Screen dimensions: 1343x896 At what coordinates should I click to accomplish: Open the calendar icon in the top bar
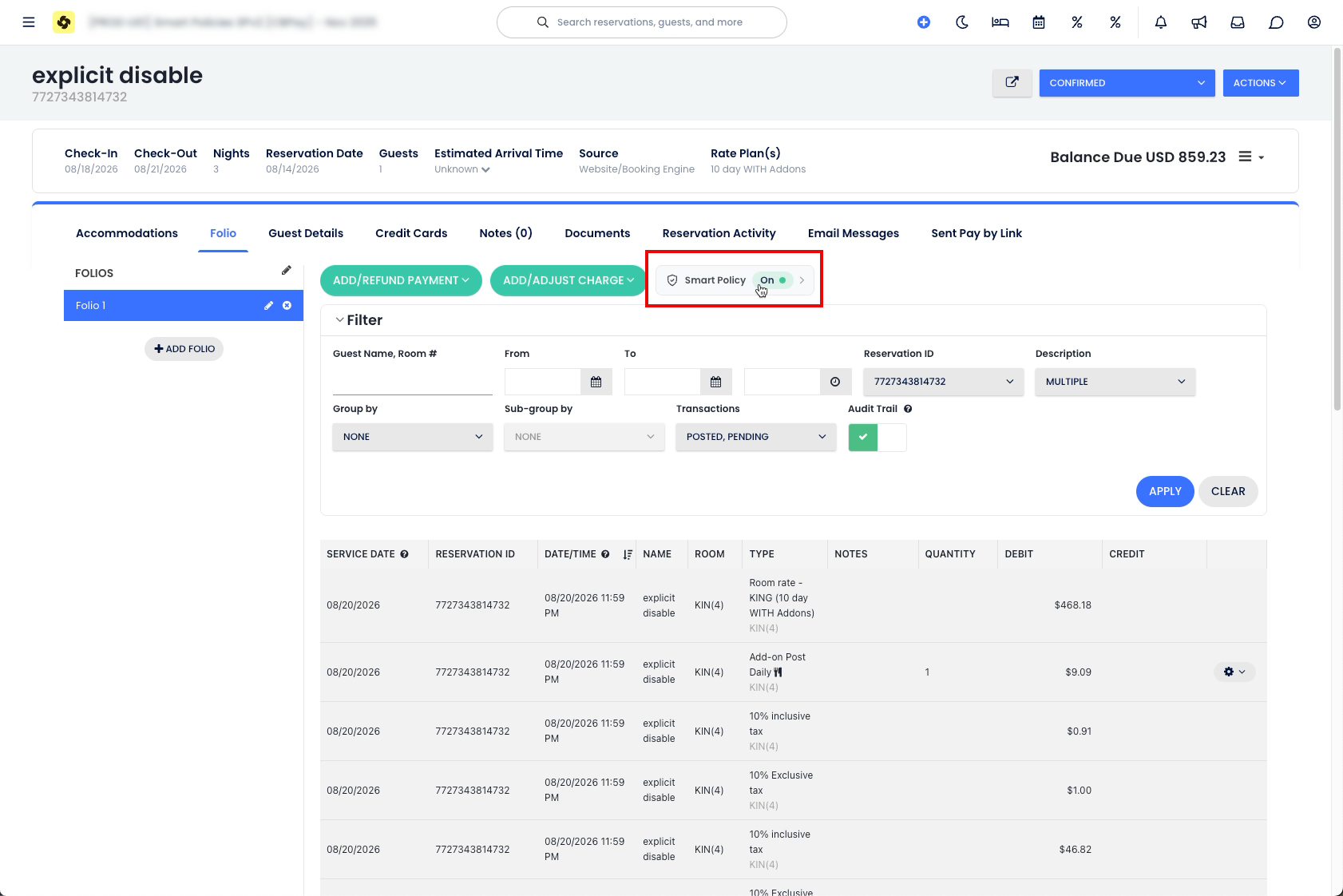pyautogui.click(x=1039, y=22)
